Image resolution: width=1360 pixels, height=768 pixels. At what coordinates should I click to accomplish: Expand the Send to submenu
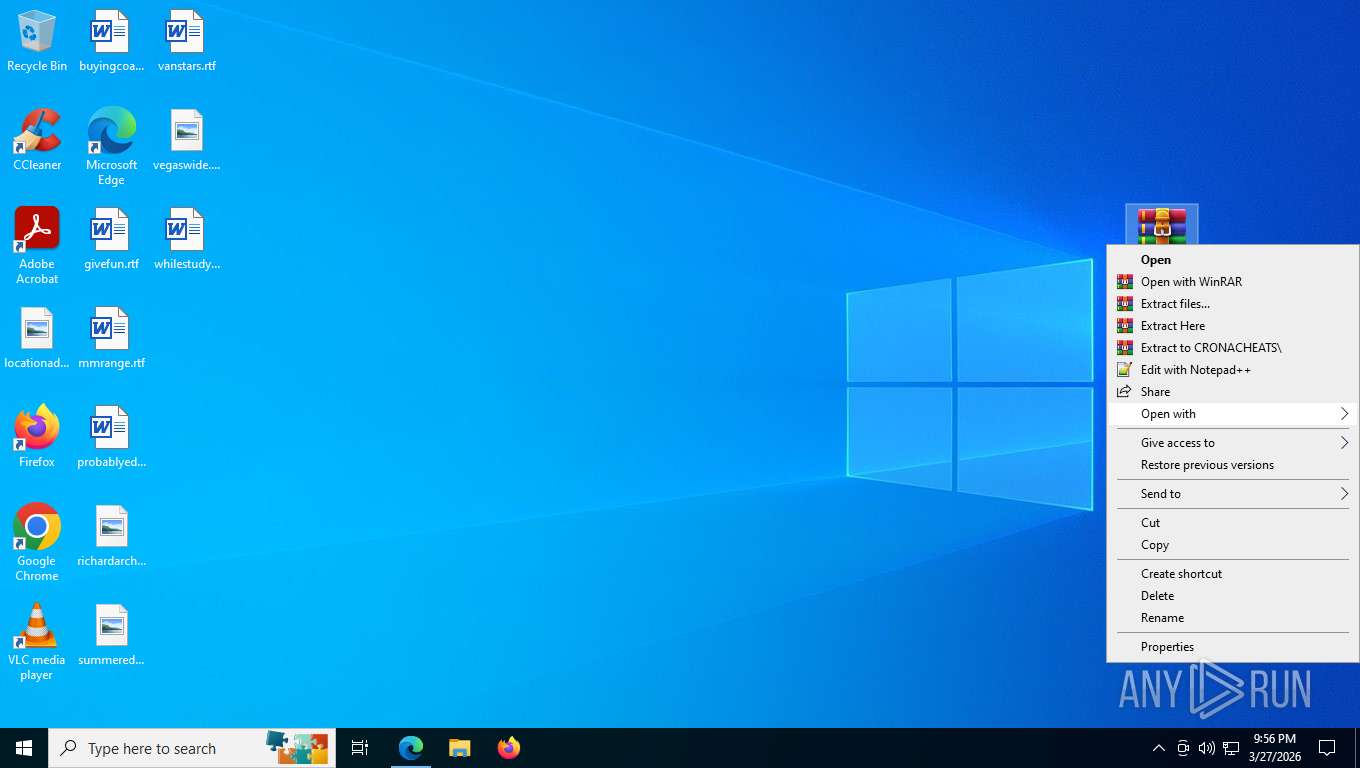1233,494
